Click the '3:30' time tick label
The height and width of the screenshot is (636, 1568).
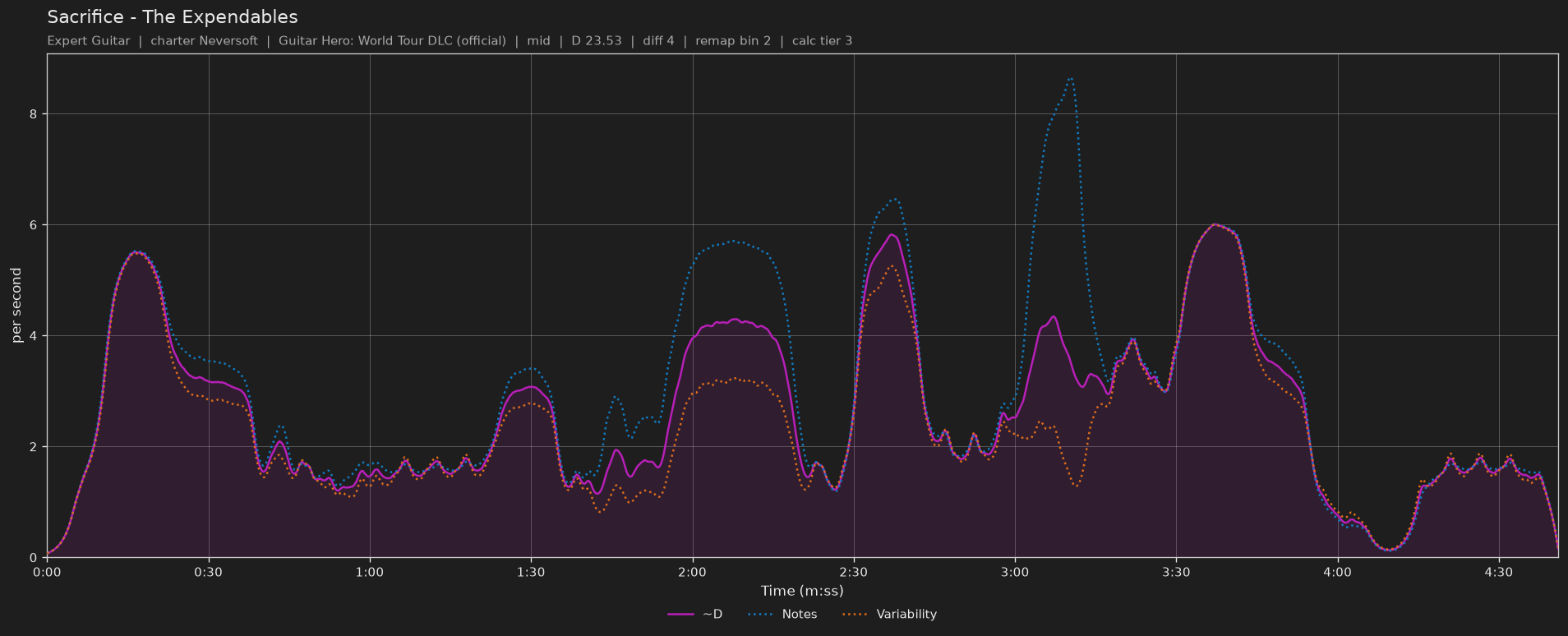point(1176,572)
